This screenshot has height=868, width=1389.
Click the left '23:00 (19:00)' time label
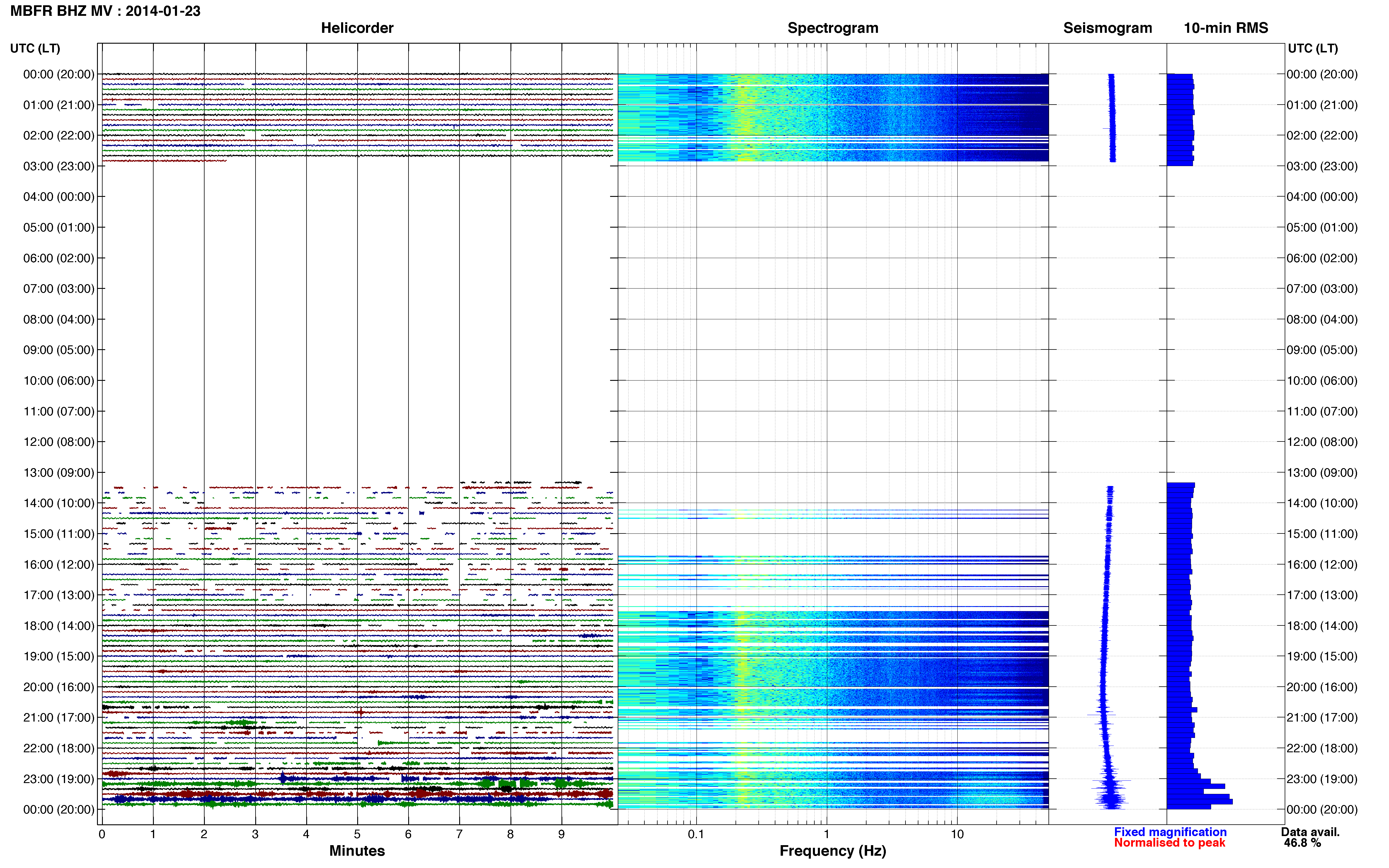click(x=59, y=779)
